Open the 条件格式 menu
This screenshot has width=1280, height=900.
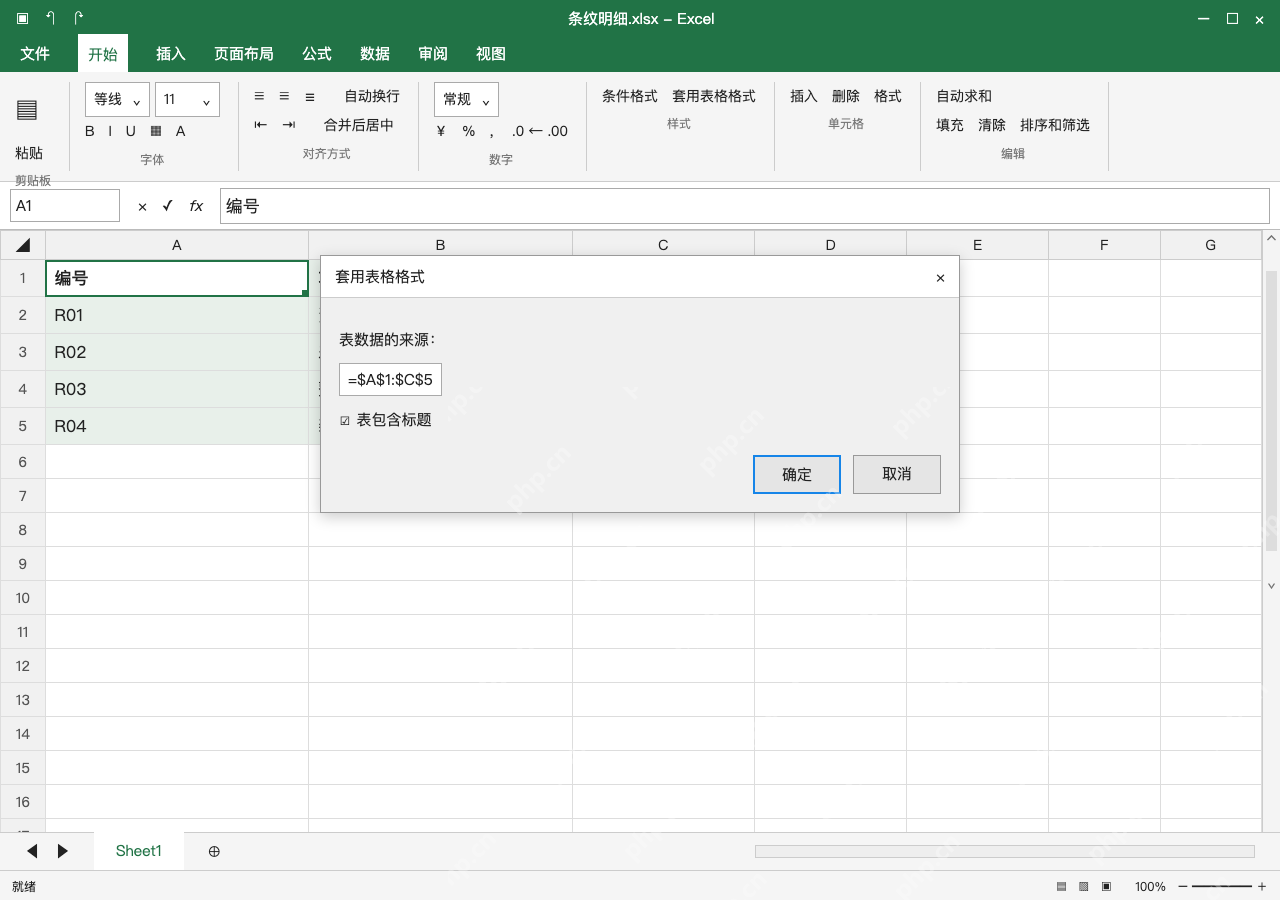coord(630,96)
